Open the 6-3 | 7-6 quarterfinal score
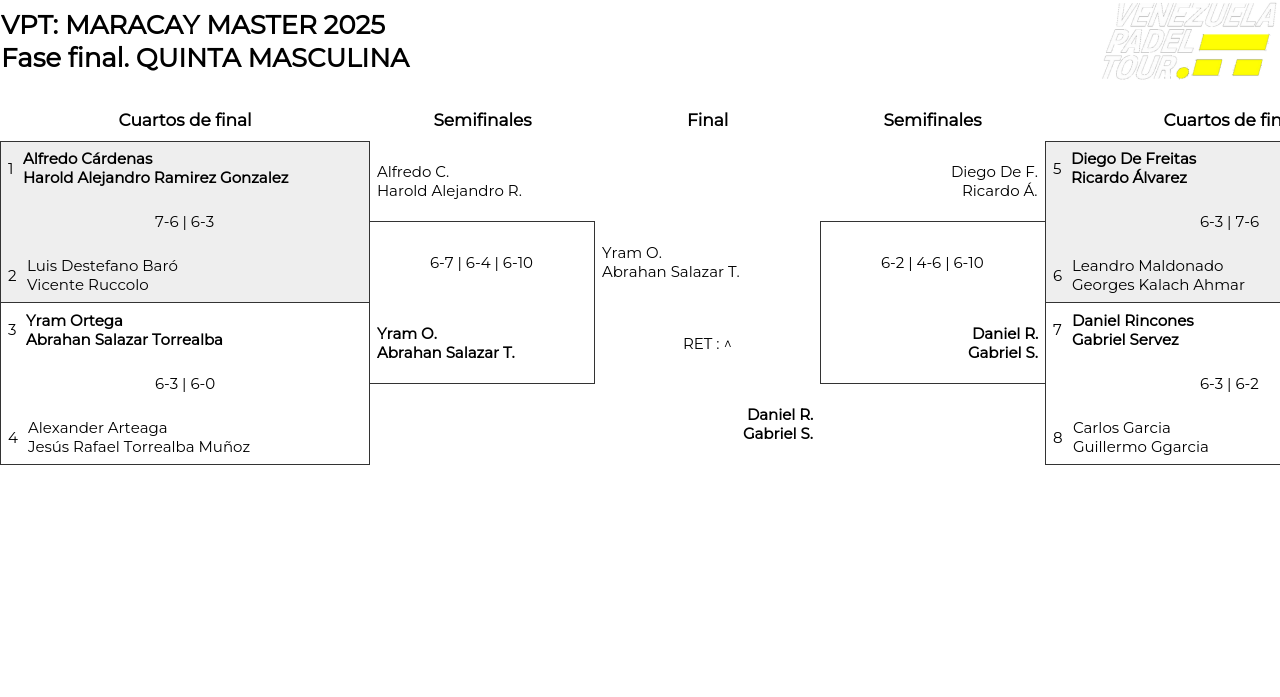1280x697 pixels. click(1229, 222)
